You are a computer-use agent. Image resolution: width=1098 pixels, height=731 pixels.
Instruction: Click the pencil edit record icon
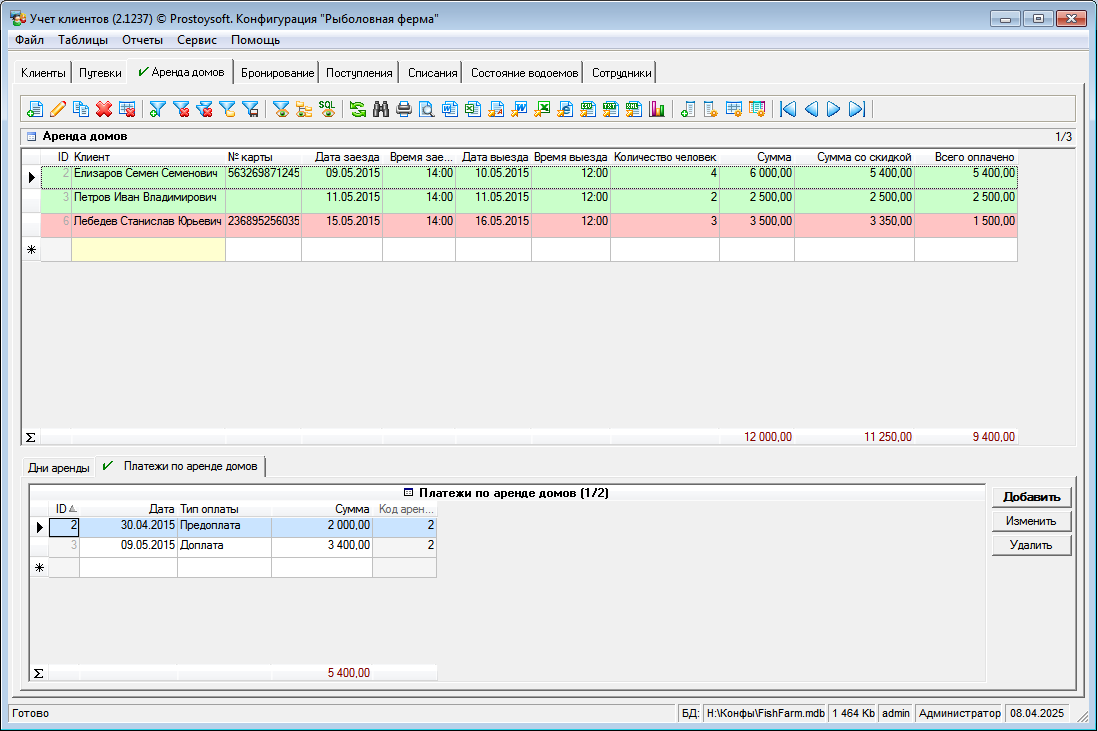pos(58,110)
